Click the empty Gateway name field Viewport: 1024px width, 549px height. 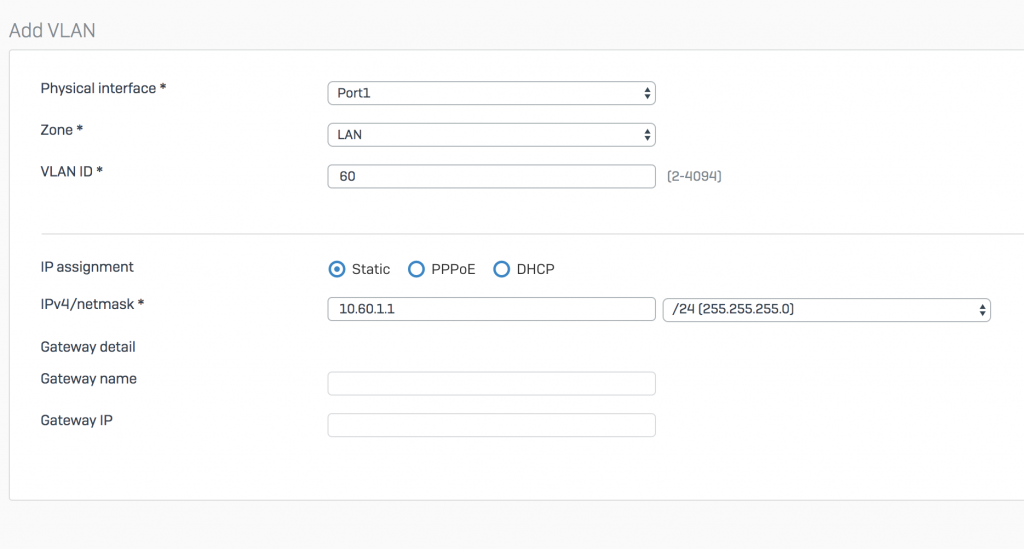(x=491, y=383)
